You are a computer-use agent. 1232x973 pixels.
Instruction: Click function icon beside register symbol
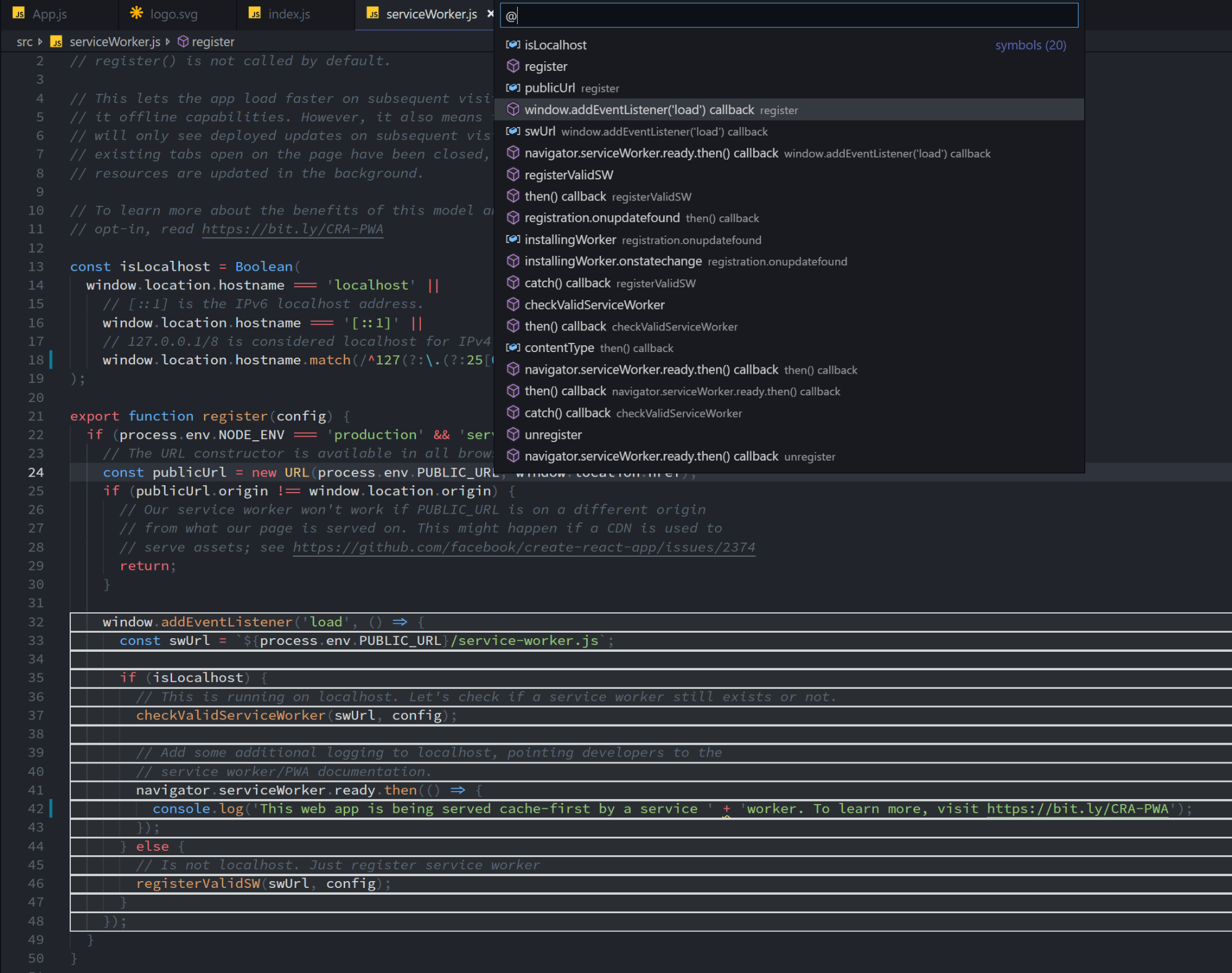[x=513, y=66]
